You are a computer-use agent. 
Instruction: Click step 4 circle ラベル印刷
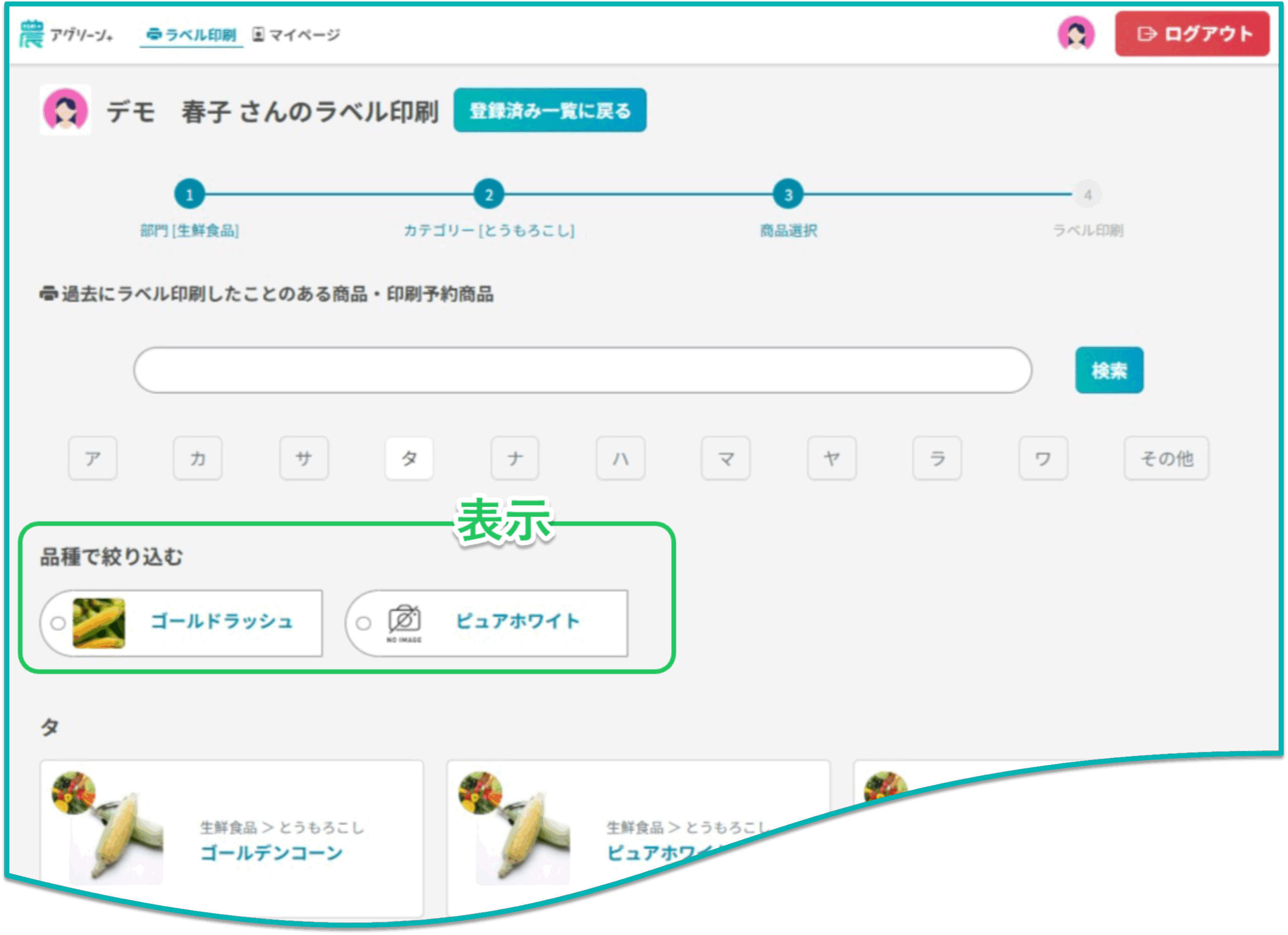(1087, 195)
